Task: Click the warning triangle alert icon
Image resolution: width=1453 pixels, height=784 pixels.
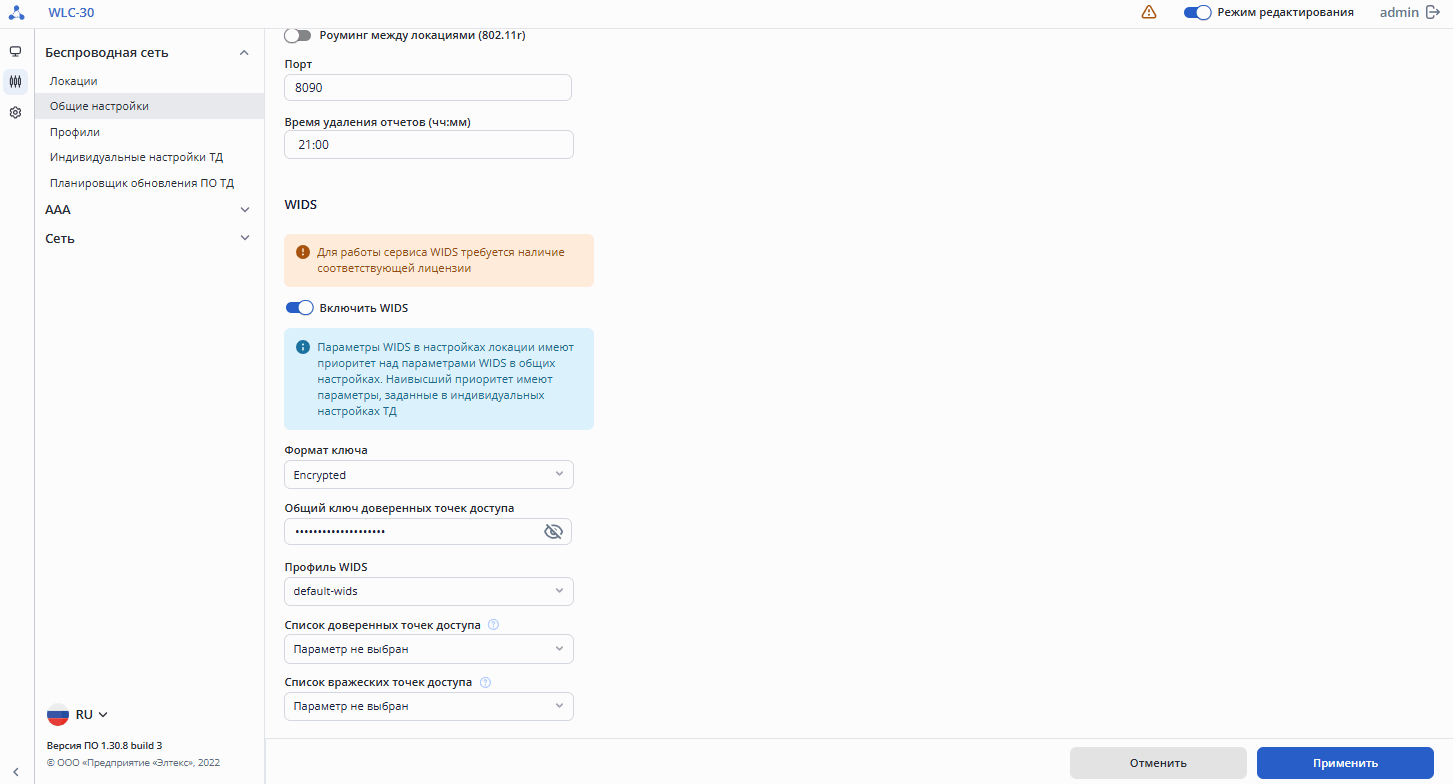Action: coord(1149,13)
